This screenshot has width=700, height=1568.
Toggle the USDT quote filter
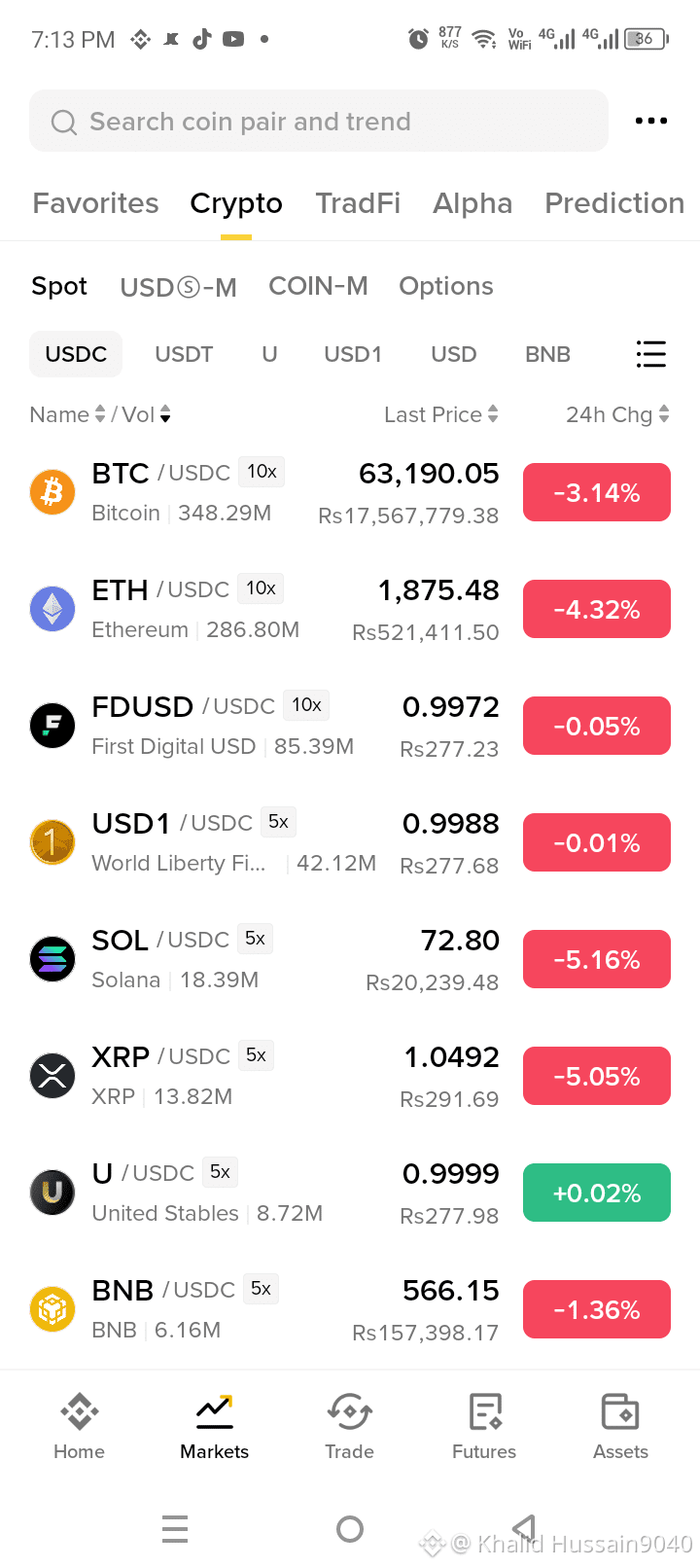[x=184, y=354]
